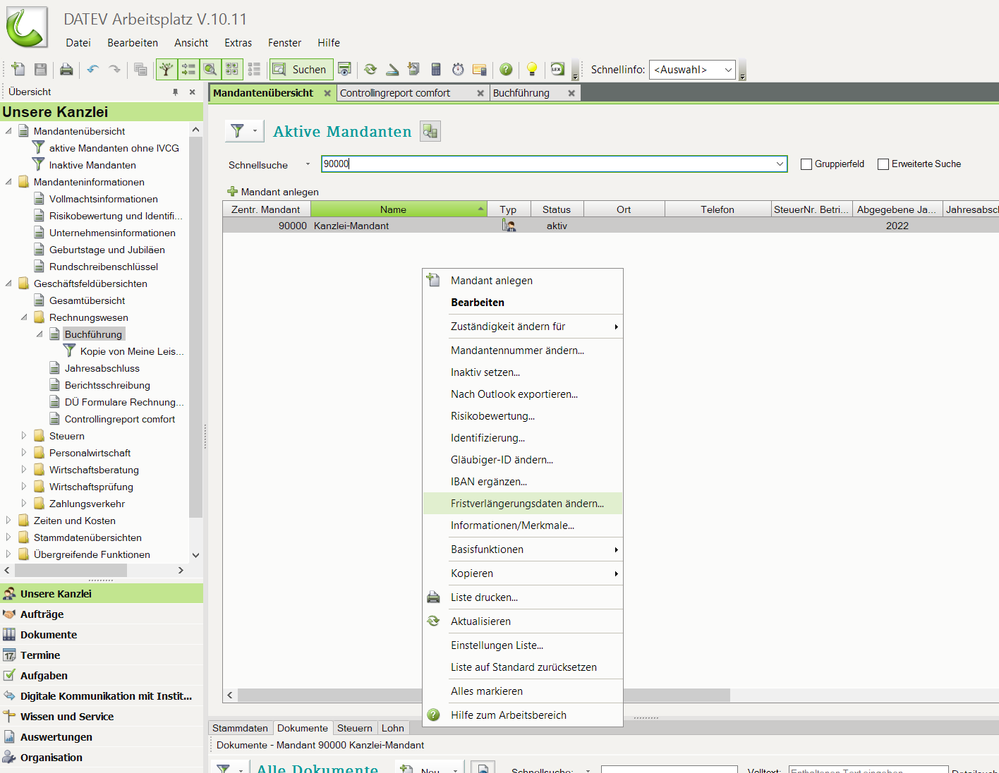999x773 pixels.
Task: Choose Mandant anlegen in context menu
Action: click(523, 280)
